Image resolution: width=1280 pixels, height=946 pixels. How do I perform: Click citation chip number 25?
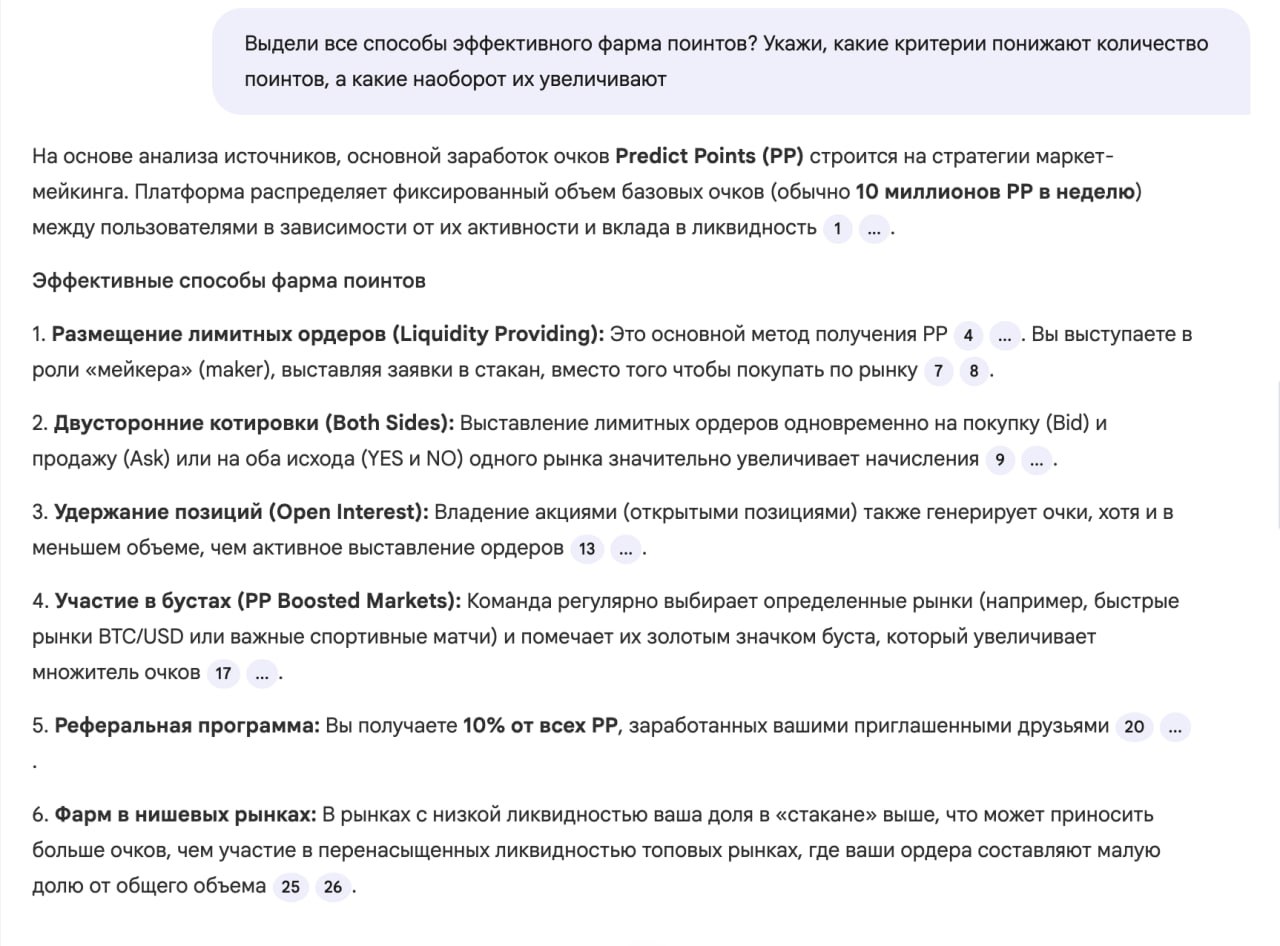coord(290,887)
